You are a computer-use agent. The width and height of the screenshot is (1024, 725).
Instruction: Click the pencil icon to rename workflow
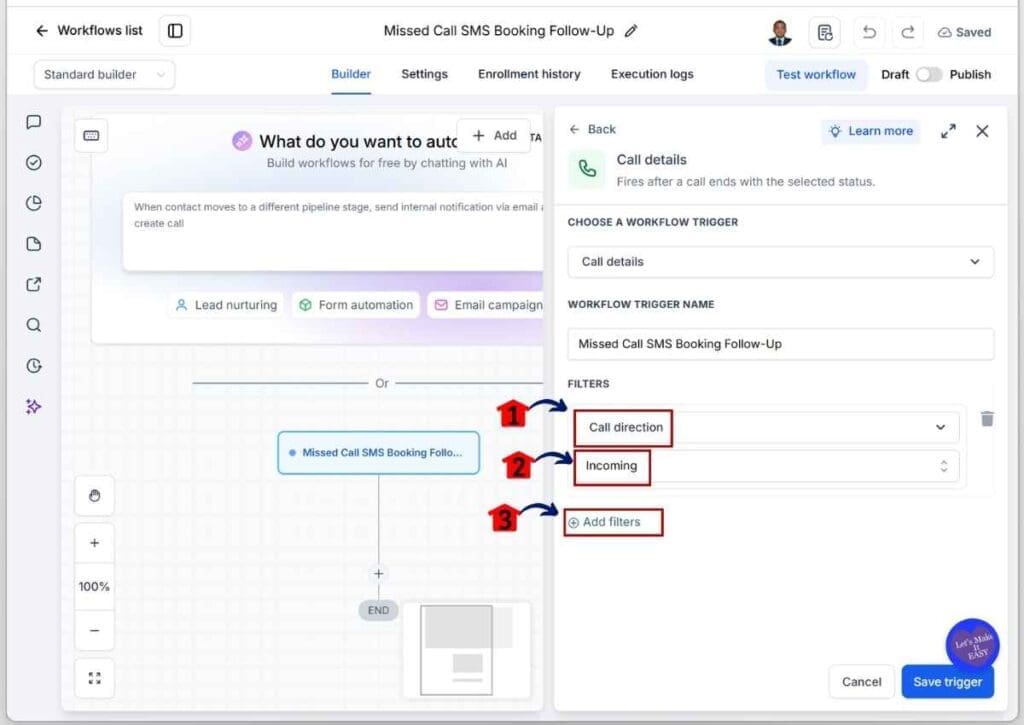631,31
